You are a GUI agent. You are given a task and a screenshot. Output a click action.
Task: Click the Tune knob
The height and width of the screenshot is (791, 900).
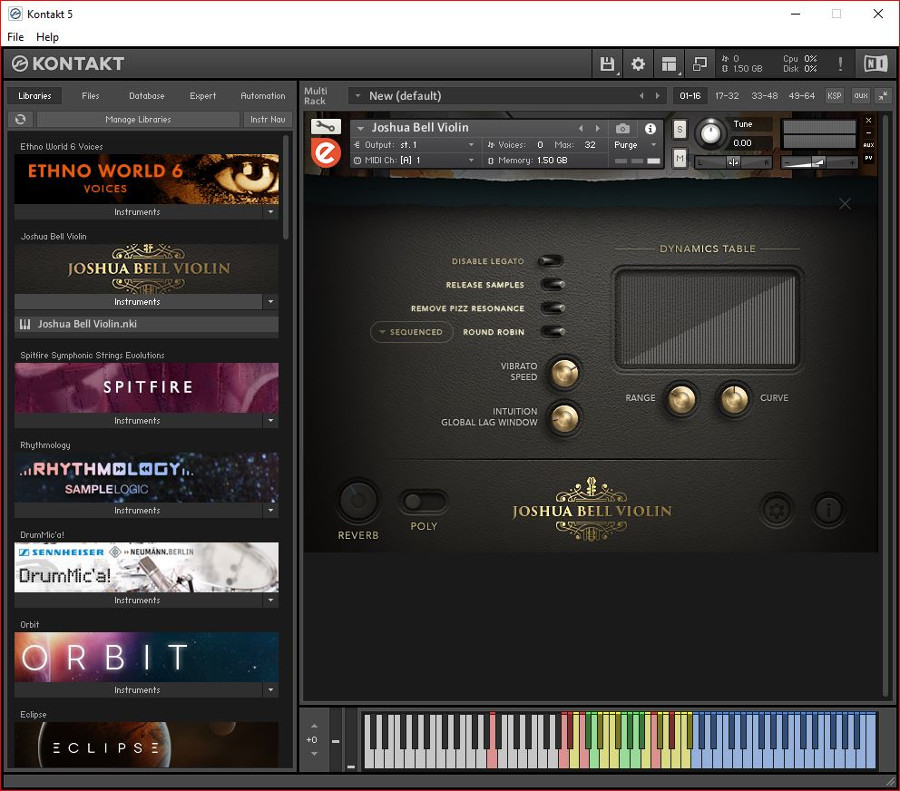[711, 133]
